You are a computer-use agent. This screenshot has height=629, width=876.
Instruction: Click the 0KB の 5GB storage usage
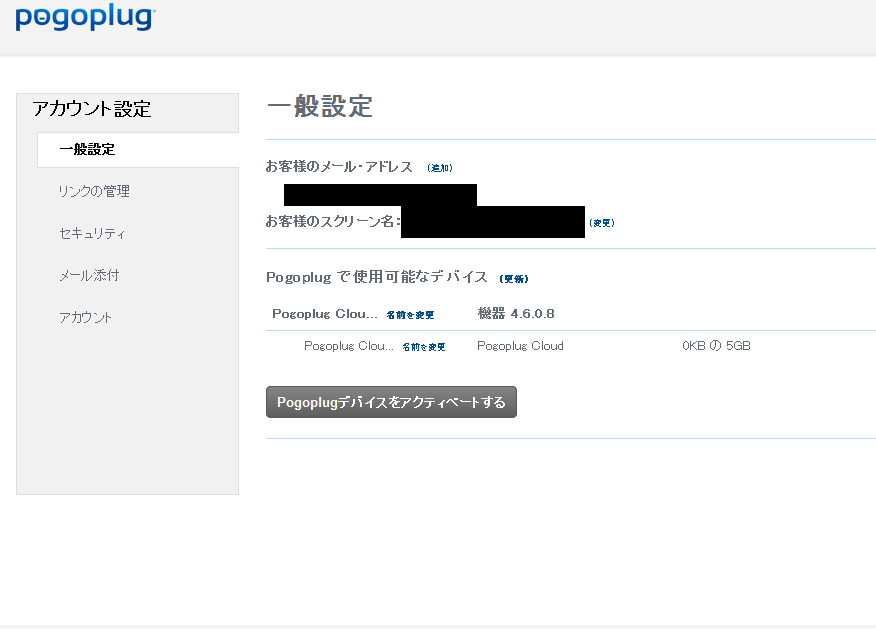tap(716, 346)
